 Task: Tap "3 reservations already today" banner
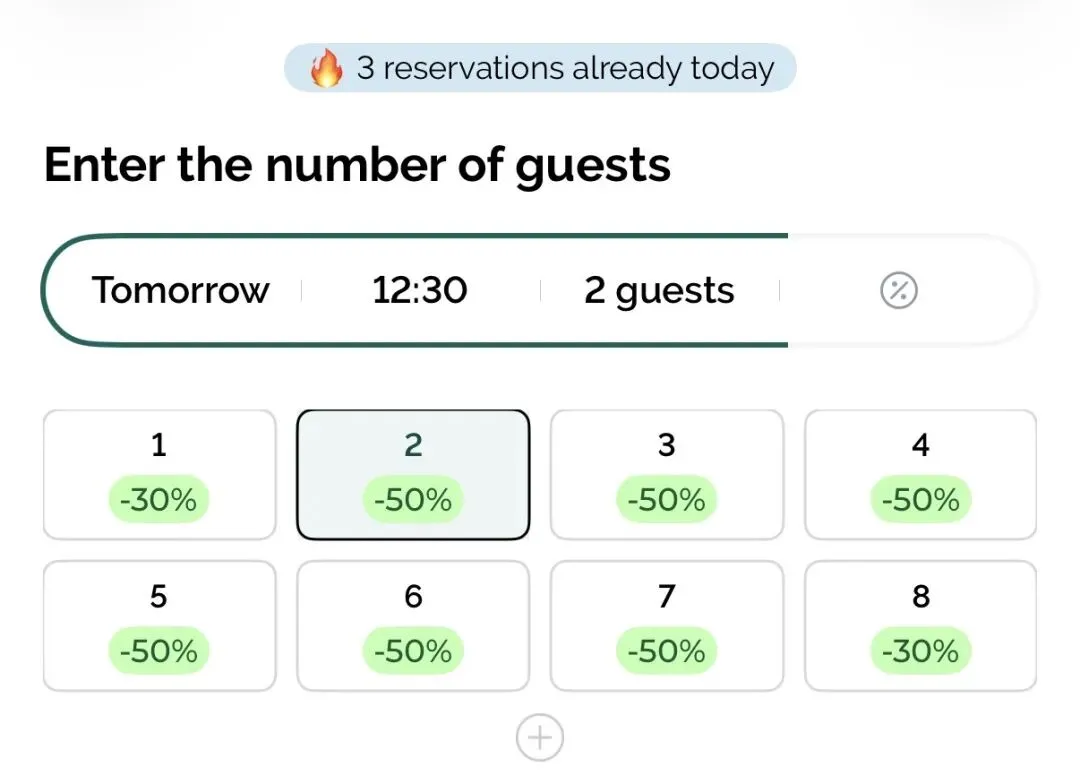click(x=565, y=69)
